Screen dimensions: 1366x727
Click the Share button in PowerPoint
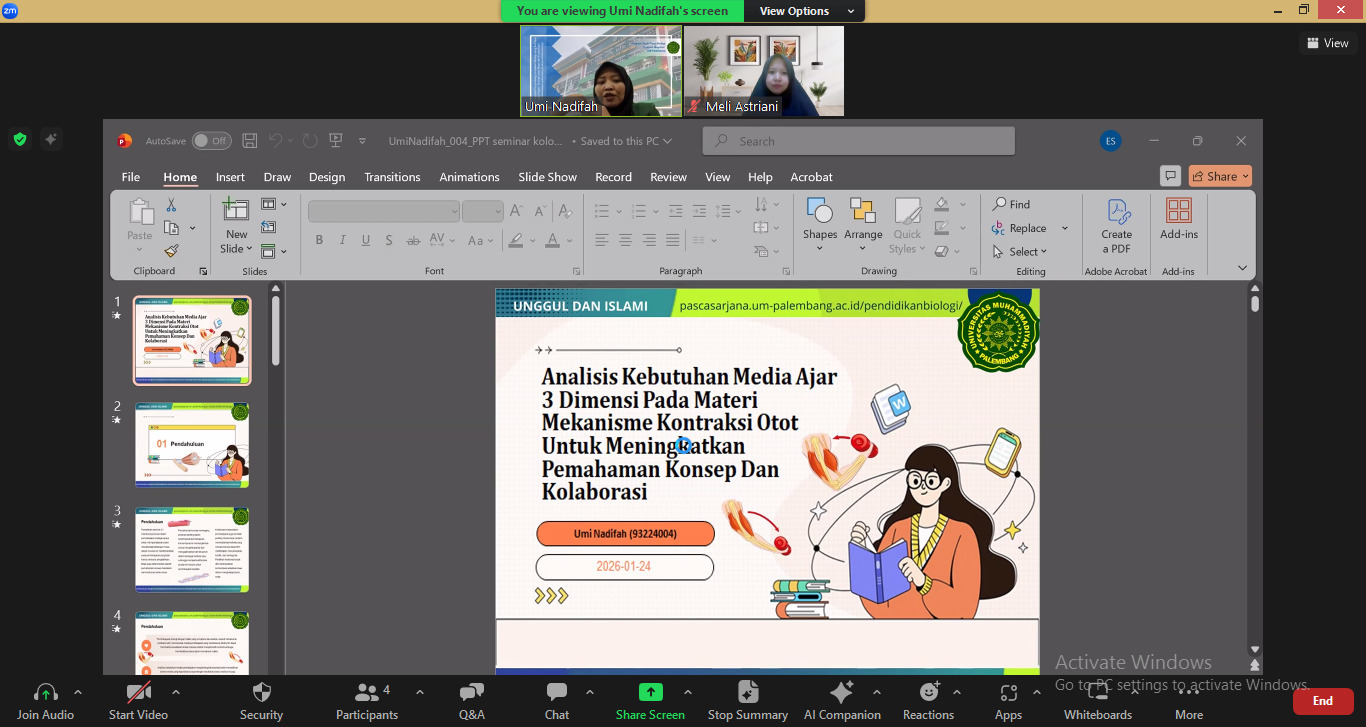(x=1220, y=176)
